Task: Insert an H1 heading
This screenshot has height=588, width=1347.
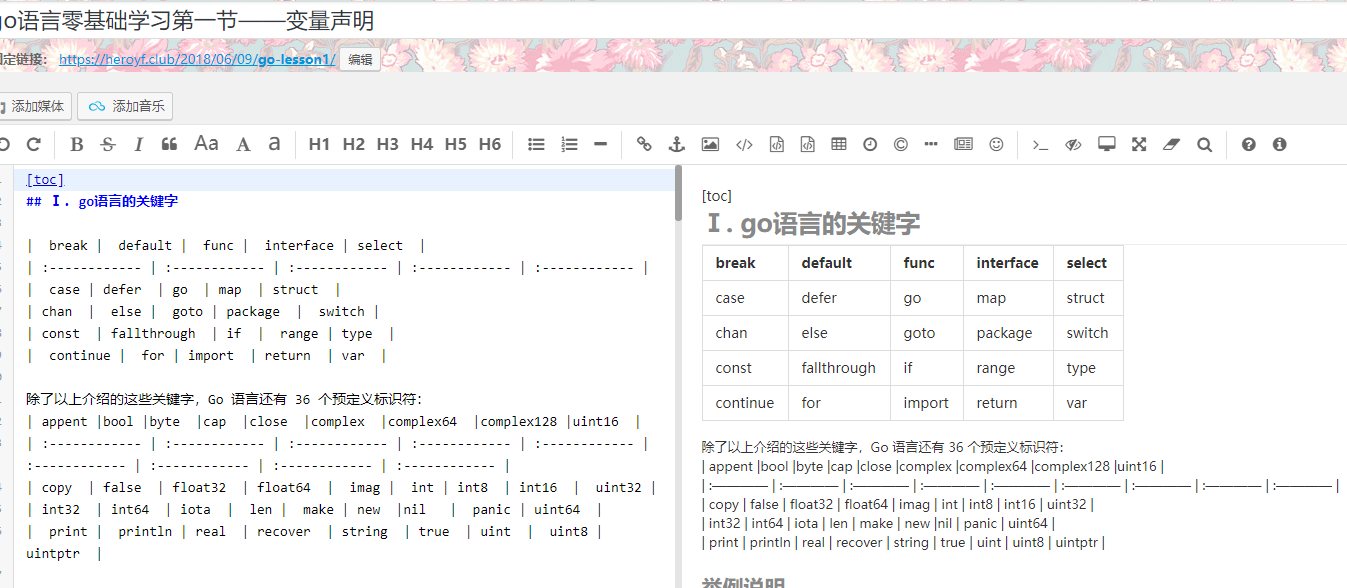Action: [x=319, y=144]
